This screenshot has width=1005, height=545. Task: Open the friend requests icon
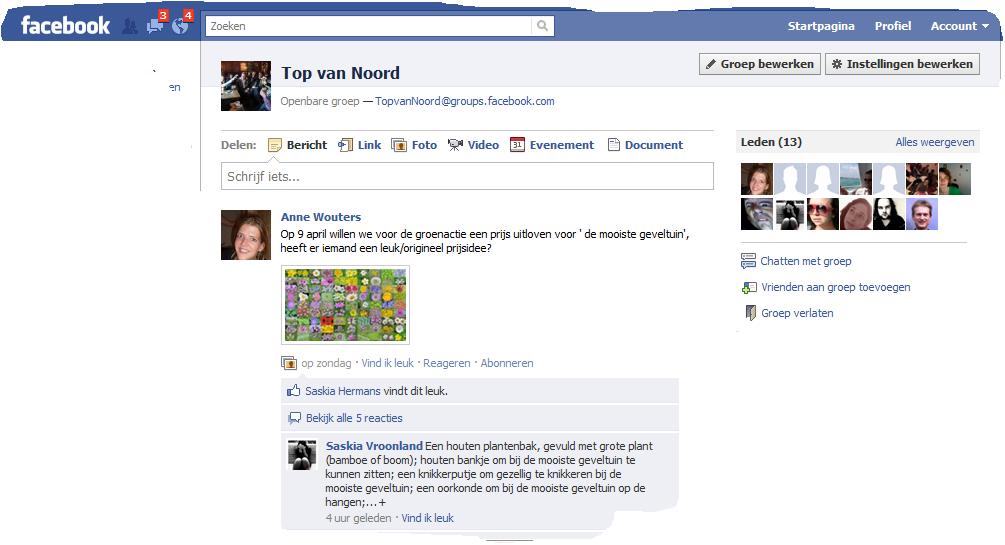pyautogui.click(x=130, y=26)
